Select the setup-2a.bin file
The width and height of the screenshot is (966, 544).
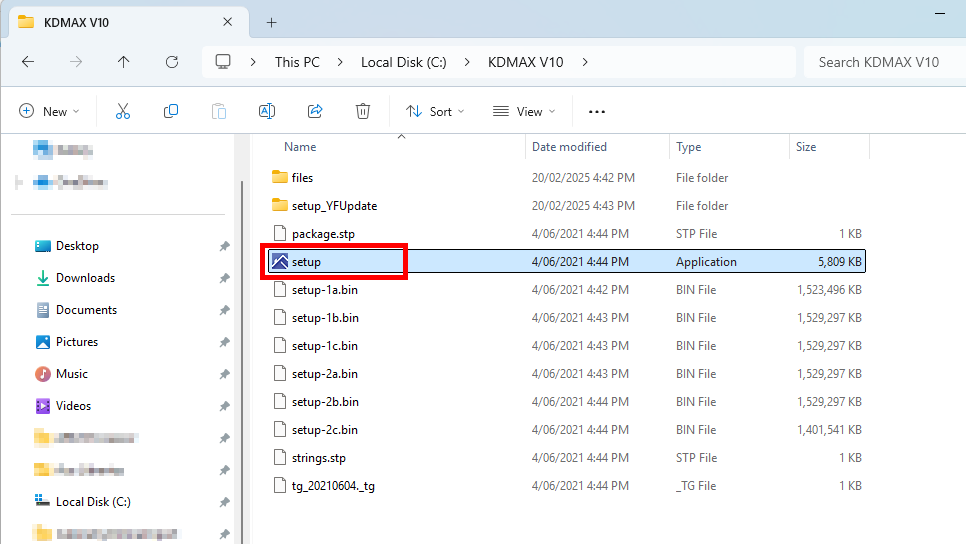tap(567, 374)
